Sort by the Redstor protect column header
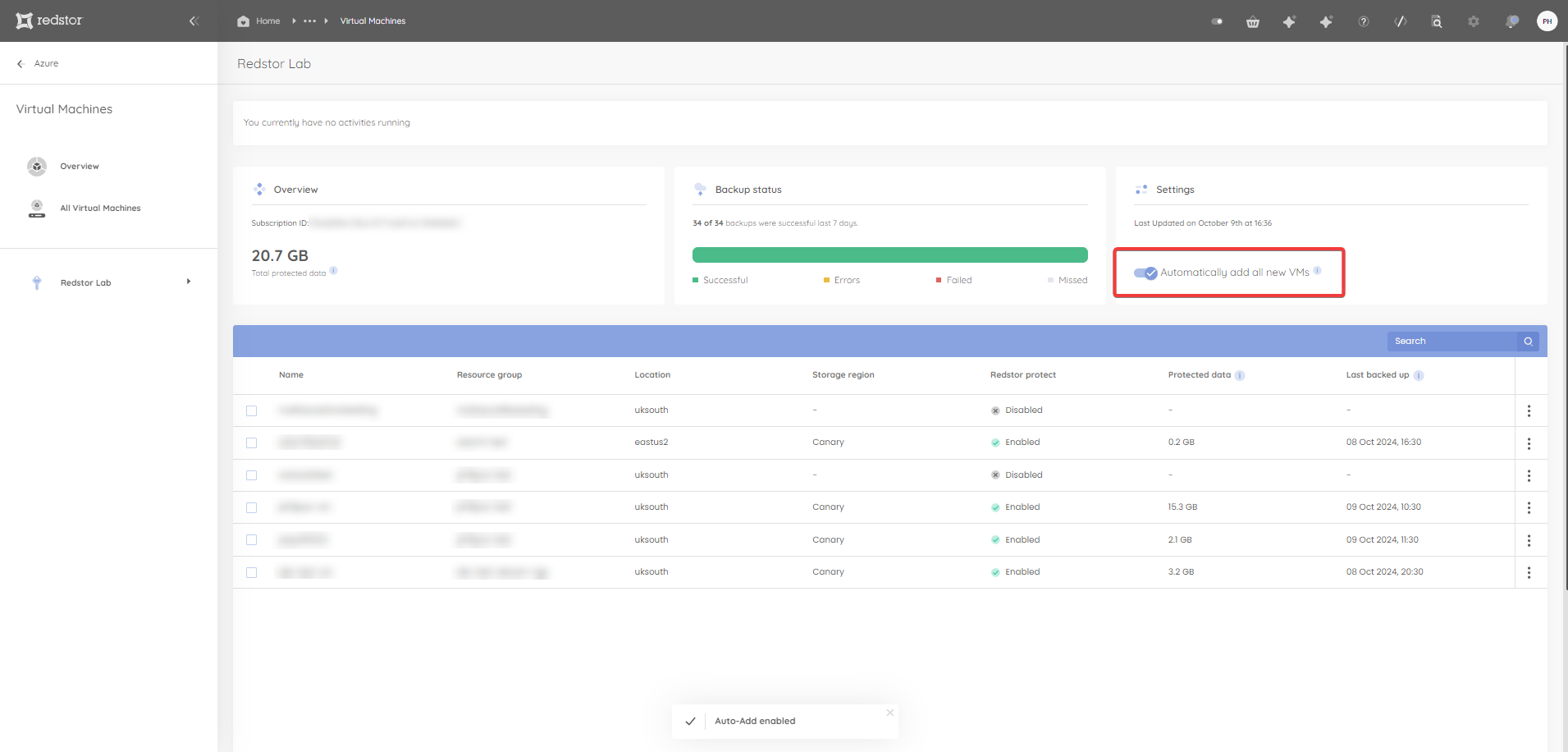The height and width of the screenshot is (752, 1568). (x=1023, y=375)
